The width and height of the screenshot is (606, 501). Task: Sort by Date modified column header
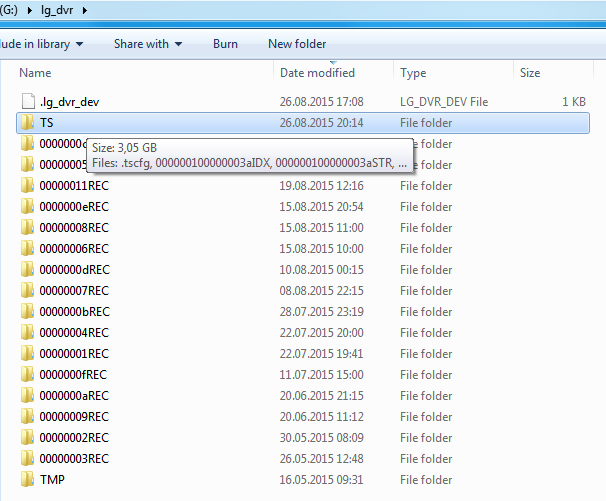(x=317, y=73)
